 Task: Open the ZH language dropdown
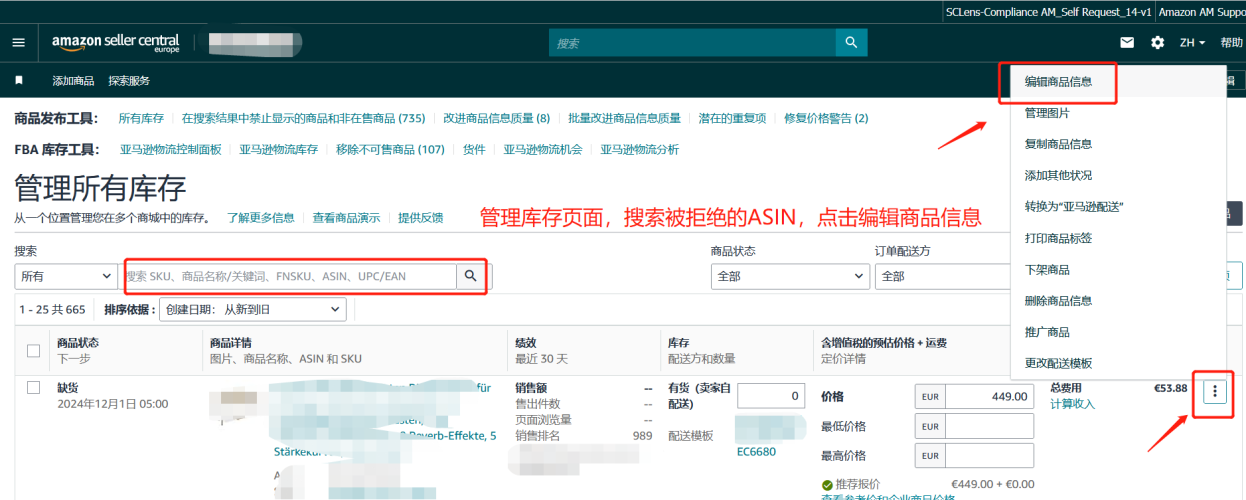click(x=1192, y=43)
